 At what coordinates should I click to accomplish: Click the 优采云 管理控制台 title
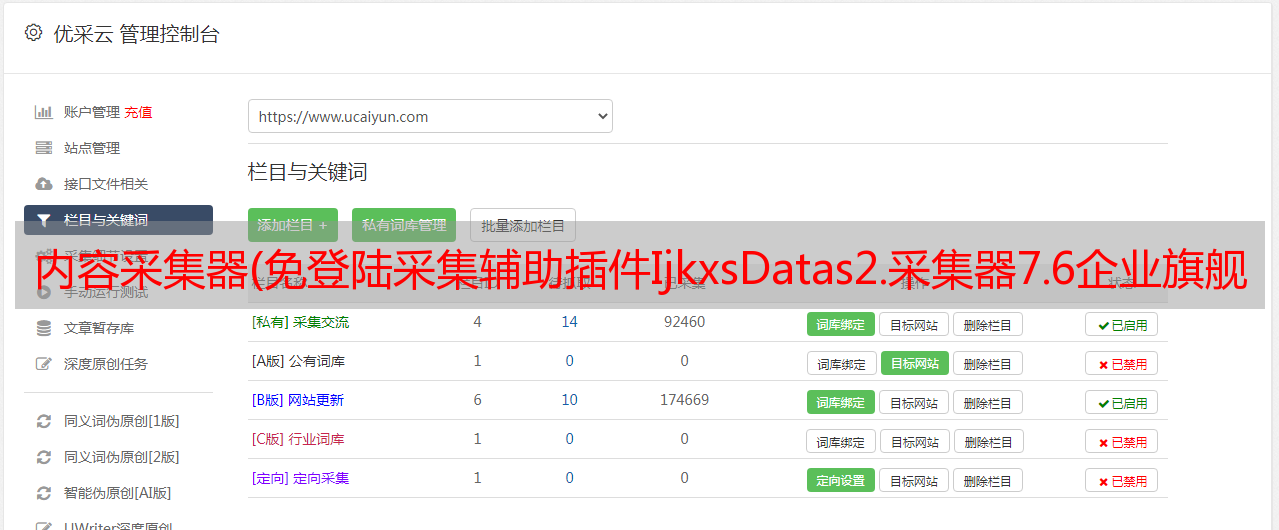136,34
